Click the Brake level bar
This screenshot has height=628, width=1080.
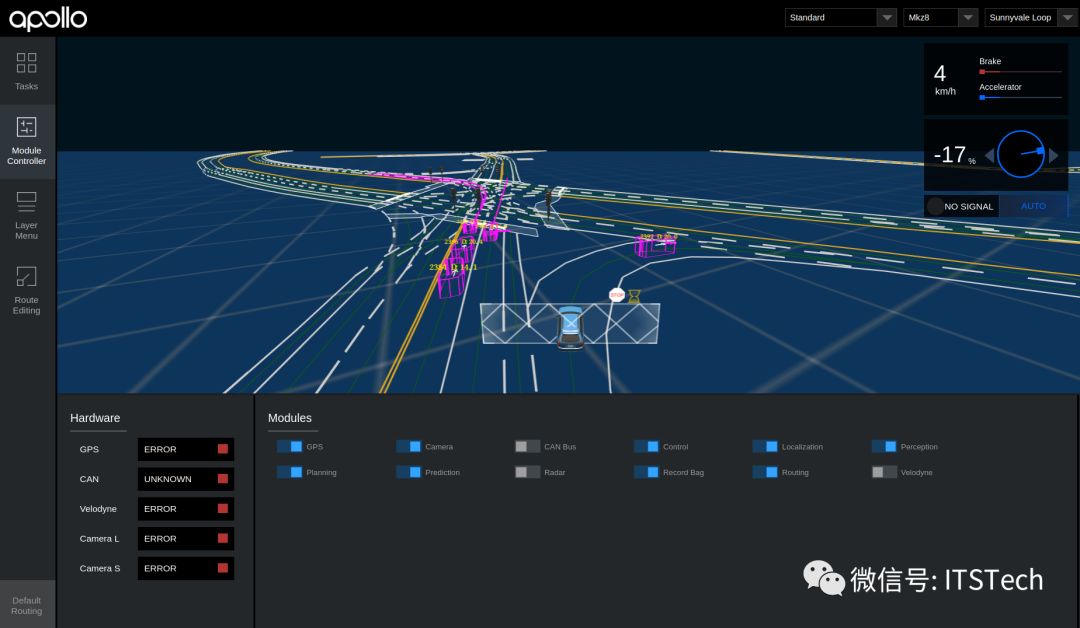(x=1020, y=72)
